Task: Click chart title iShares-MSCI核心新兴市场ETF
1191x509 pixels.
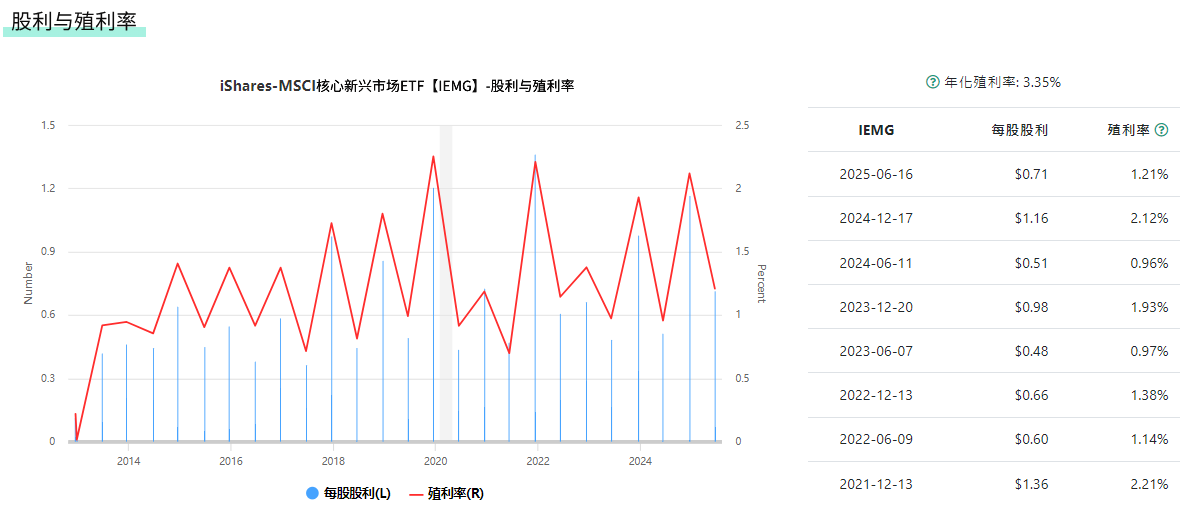Action: coord(396,86)
